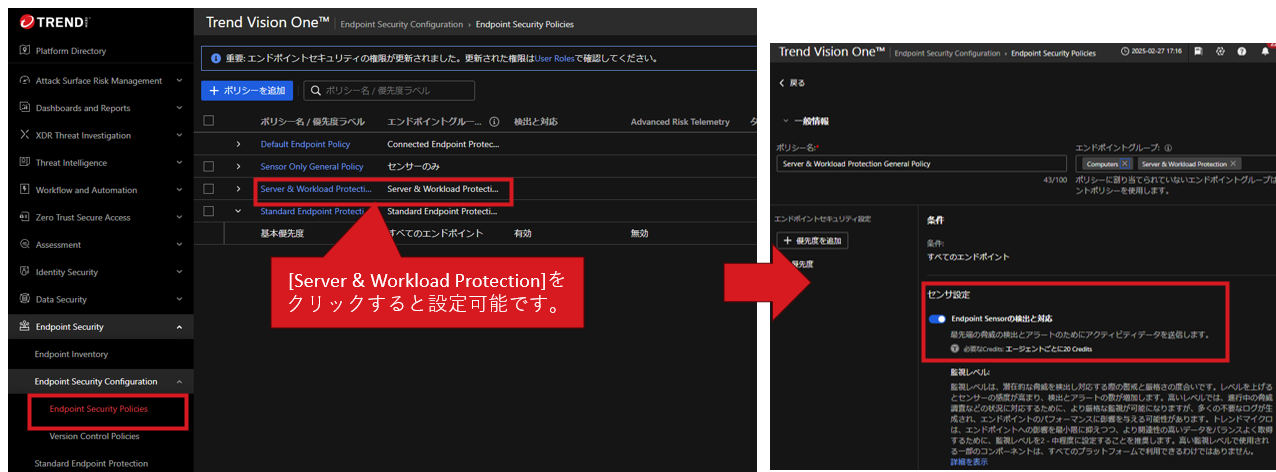Click the XDR Threat Investigation icon
Image resolution: width=1276 pixels, height=472 pixels.
pos(25,135)
